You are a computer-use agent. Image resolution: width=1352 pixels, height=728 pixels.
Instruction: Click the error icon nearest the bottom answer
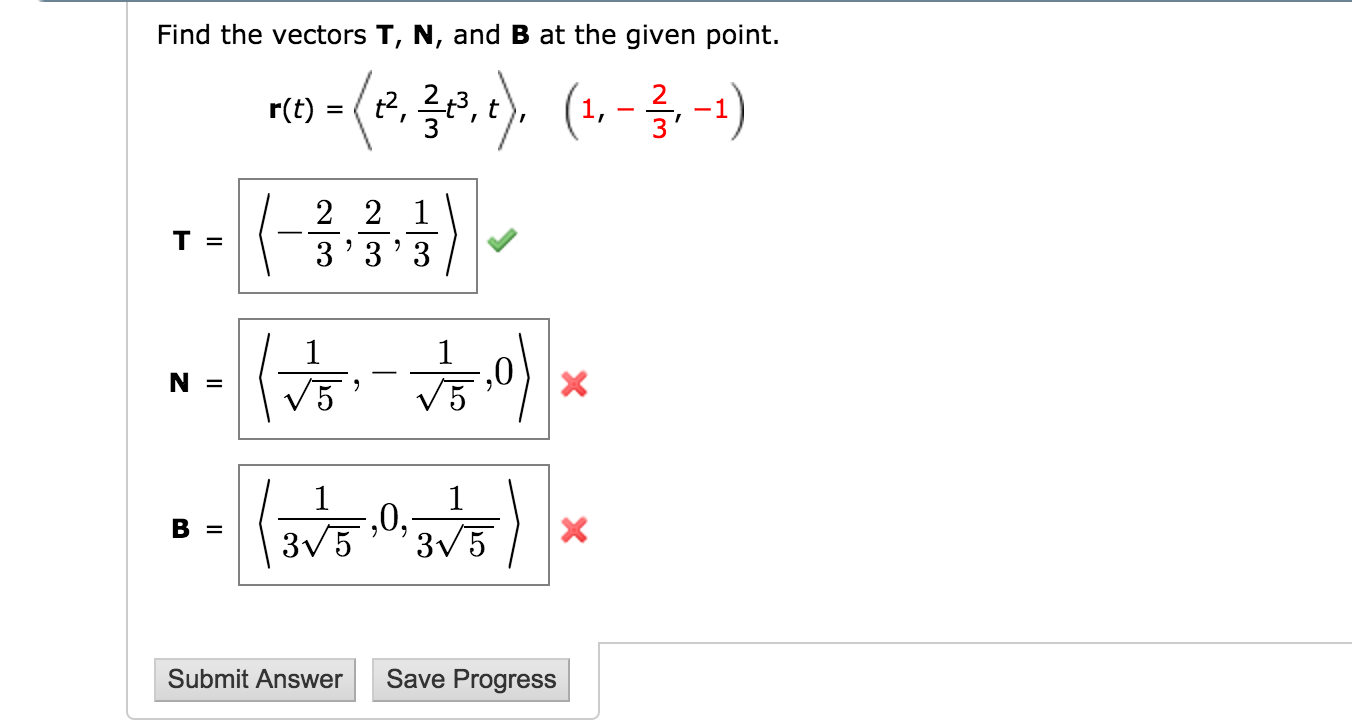[x=576, y=530]
